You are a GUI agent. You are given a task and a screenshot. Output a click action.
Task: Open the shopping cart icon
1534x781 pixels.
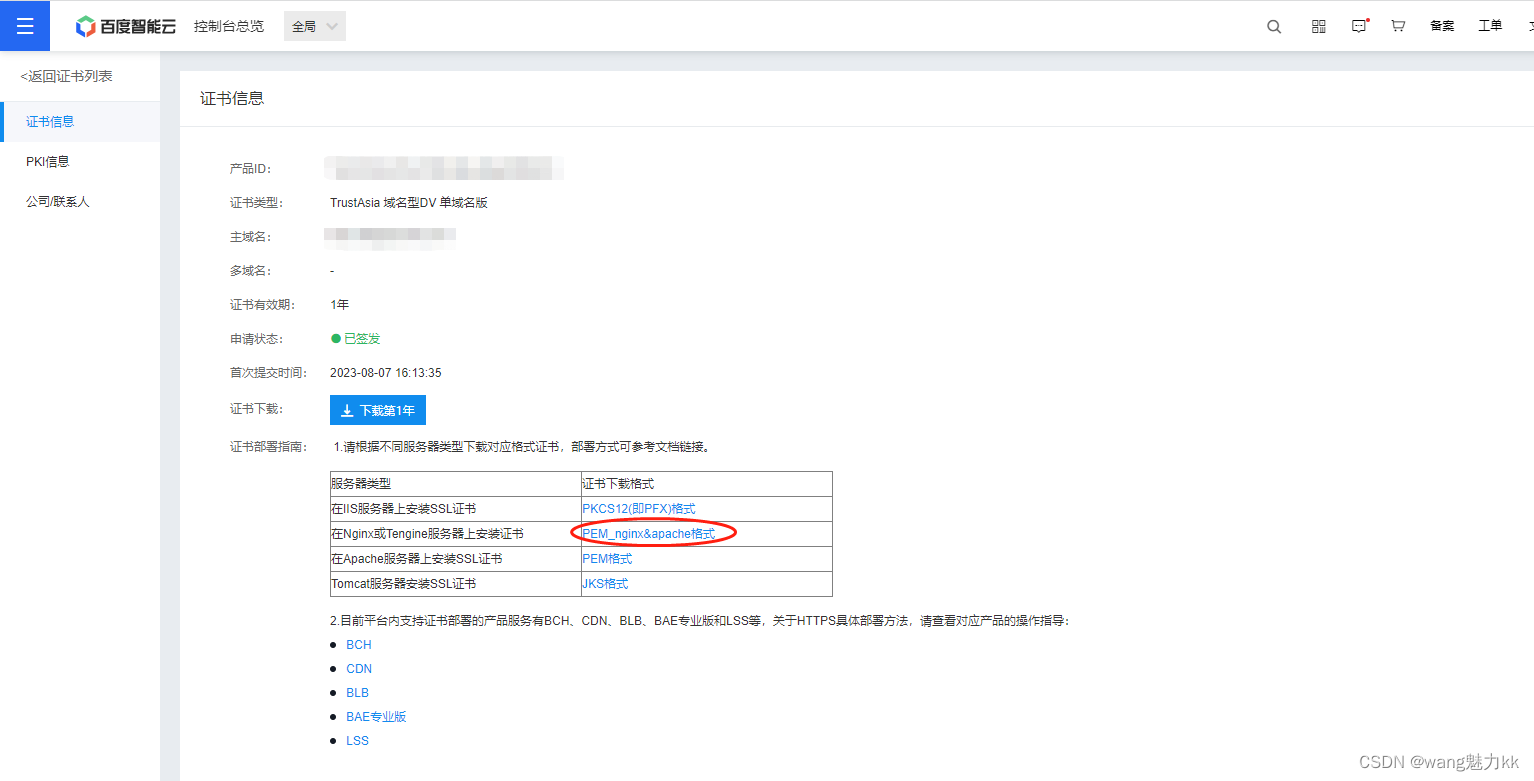[1398, 25]
